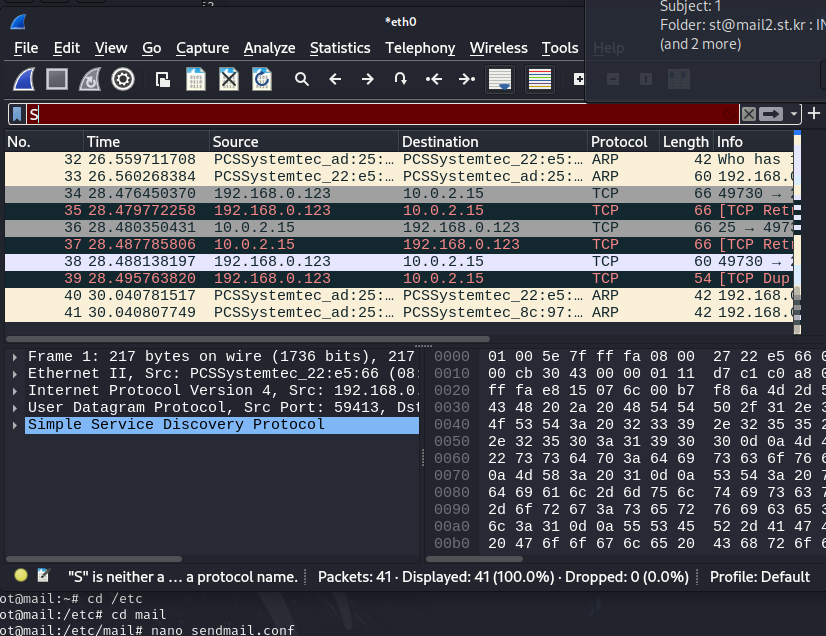This screenshot has height=636, width=826.
Task: Open the Statistics menu
Action: [x=340, y=48]
